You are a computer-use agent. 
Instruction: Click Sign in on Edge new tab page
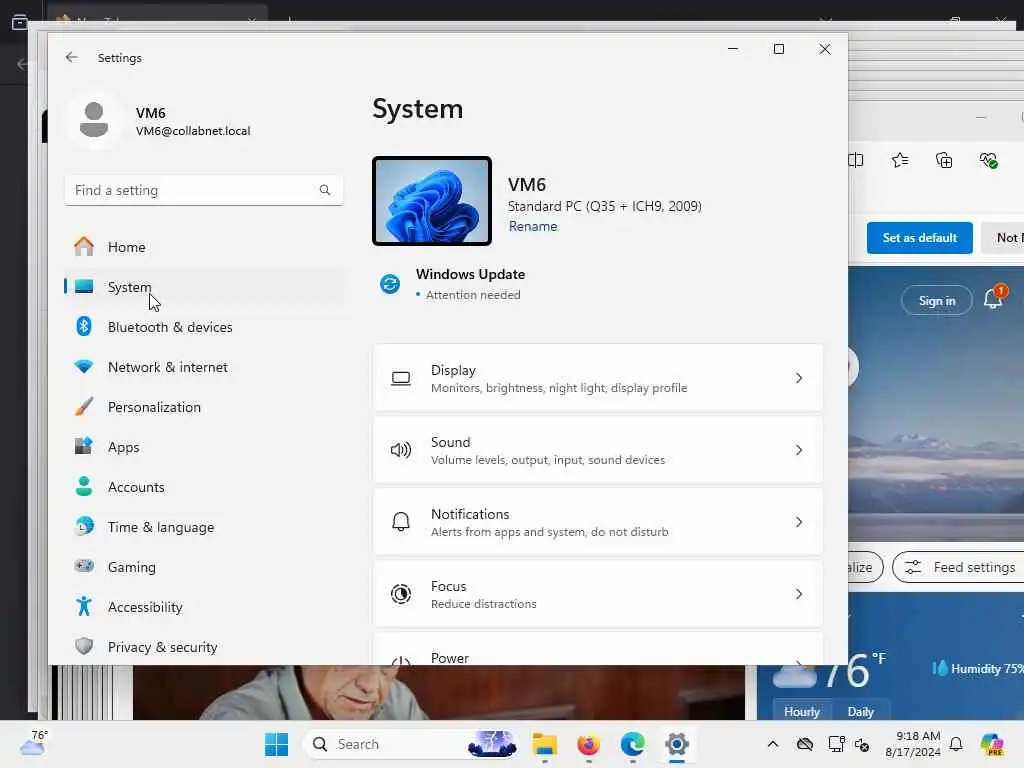(x=936, y=300)
